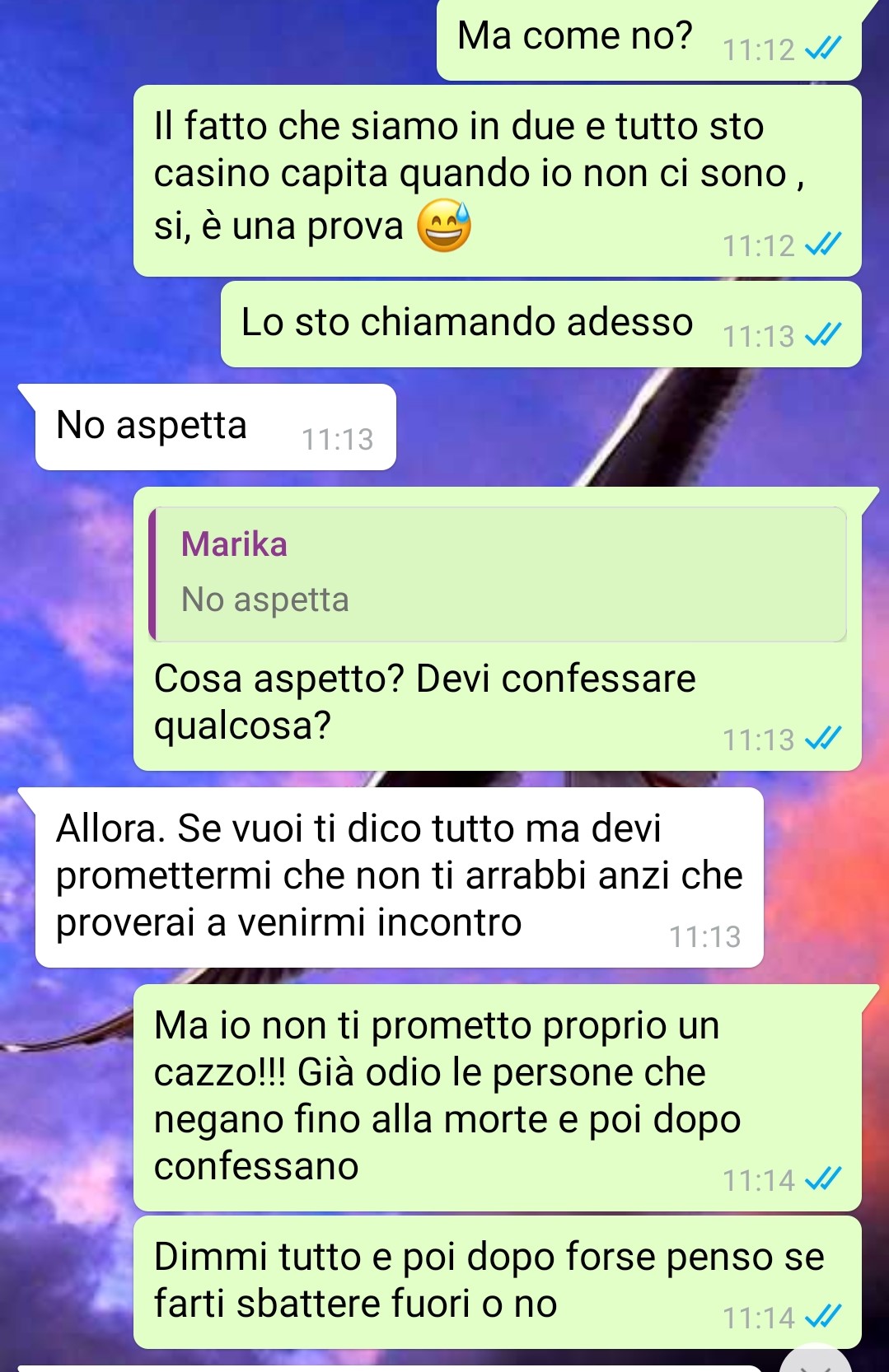Tap blue ticks on the 'negano fino alla morte' message

pos(823,1179)
